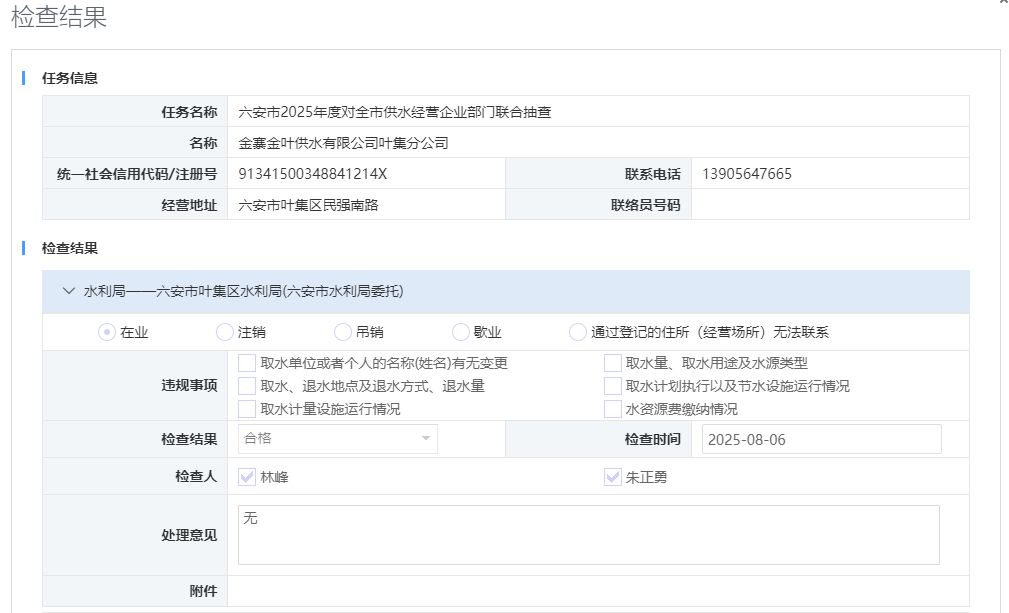
Task: Click the 处理意见 text area
Action: pyautogui.click(x=588, y=535)
